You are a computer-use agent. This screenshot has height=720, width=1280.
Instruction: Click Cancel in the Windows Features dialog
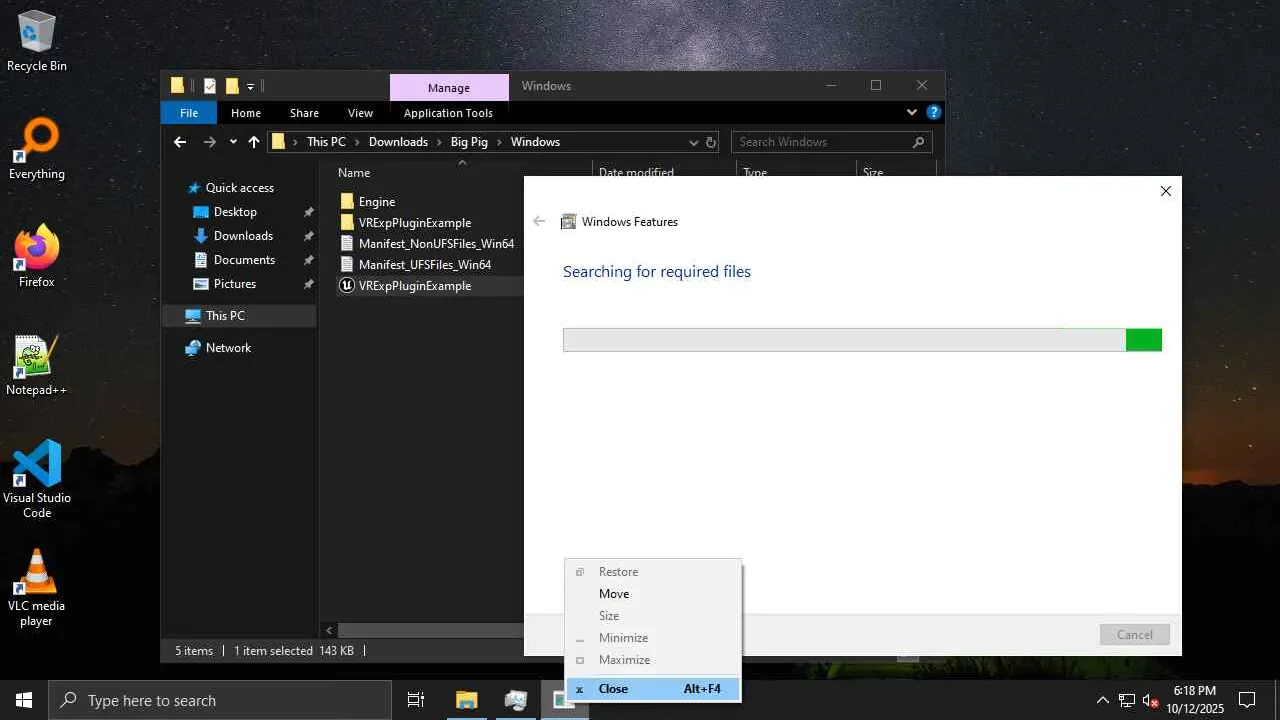pyautogui.click(x=1135, y=634)
